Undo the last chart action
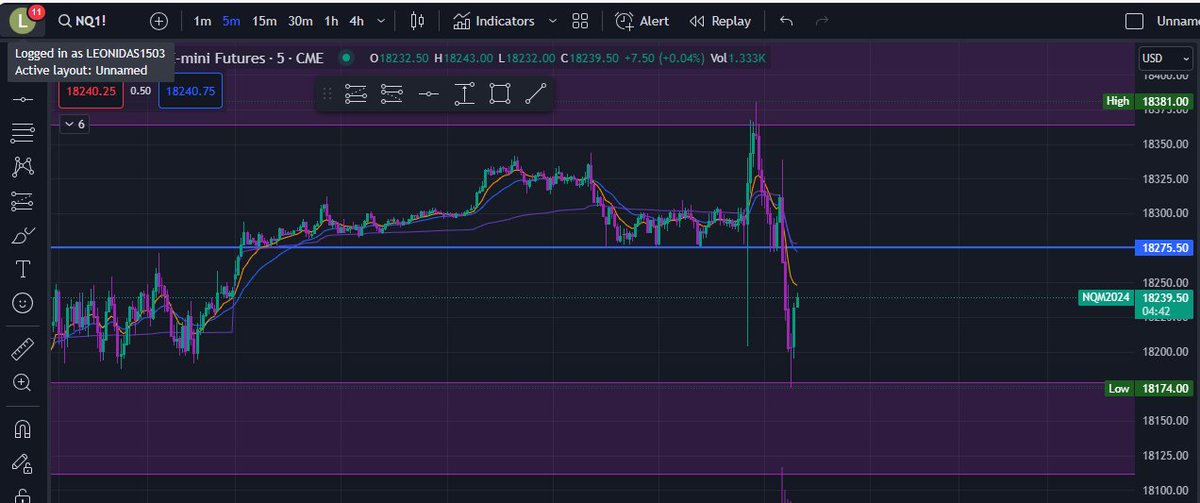This screenshot has width=1200, height=503. [786, 21]
